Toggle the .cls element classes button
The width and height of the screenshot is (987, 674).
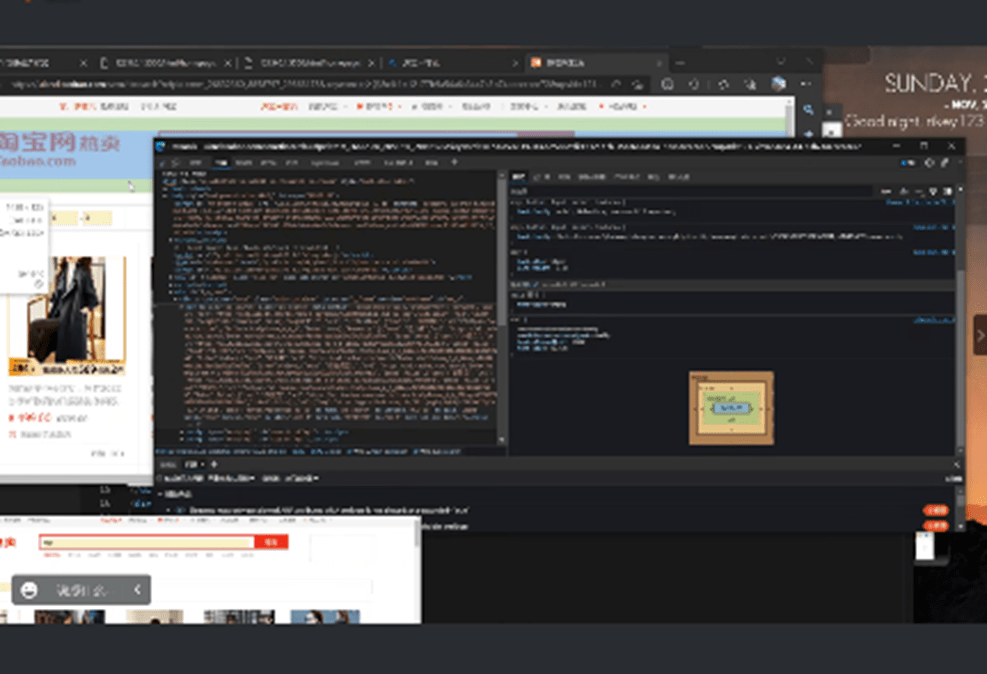(x=904, y=191)
